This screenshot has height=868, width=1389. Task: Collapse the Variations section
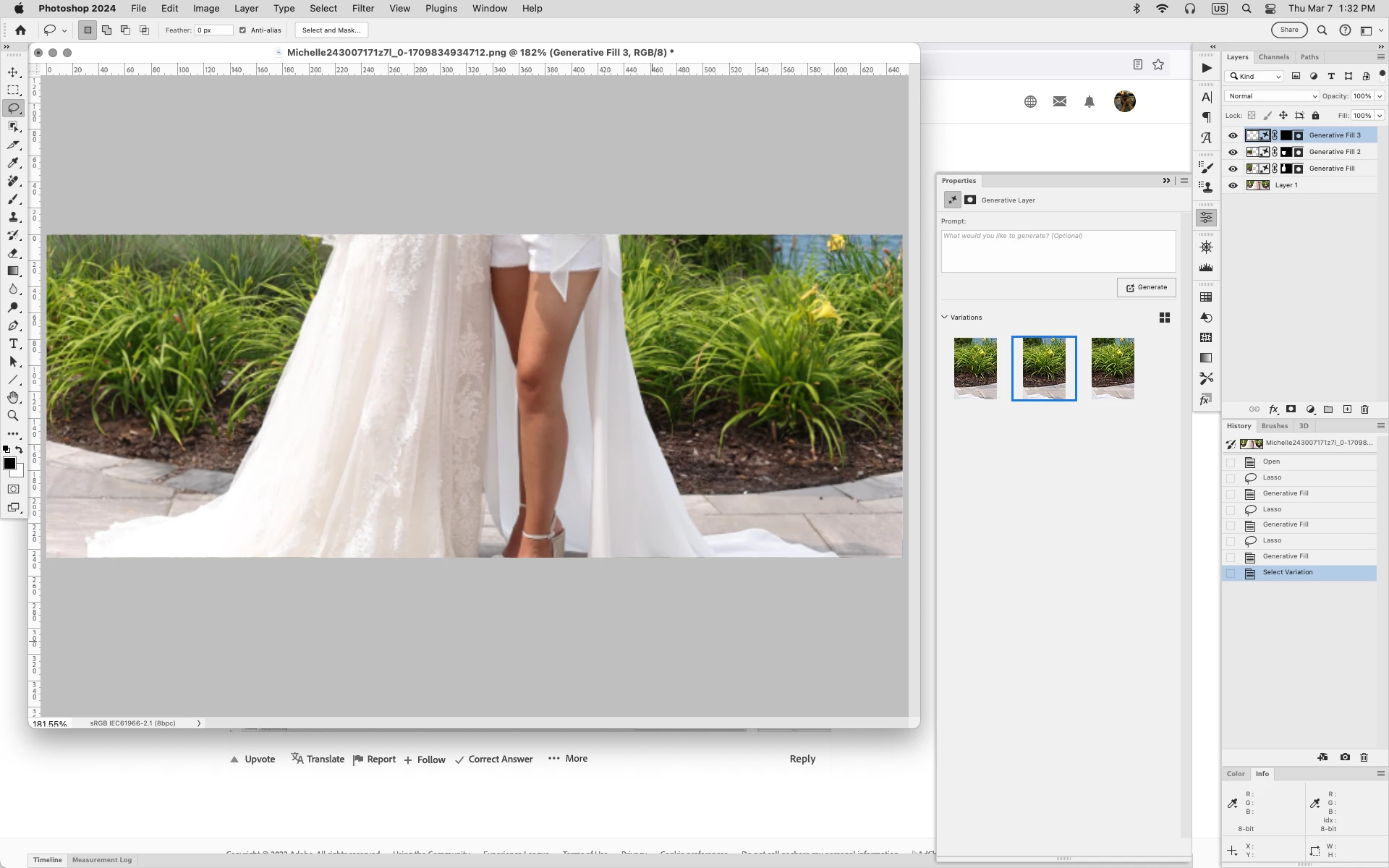click(944, 318)
